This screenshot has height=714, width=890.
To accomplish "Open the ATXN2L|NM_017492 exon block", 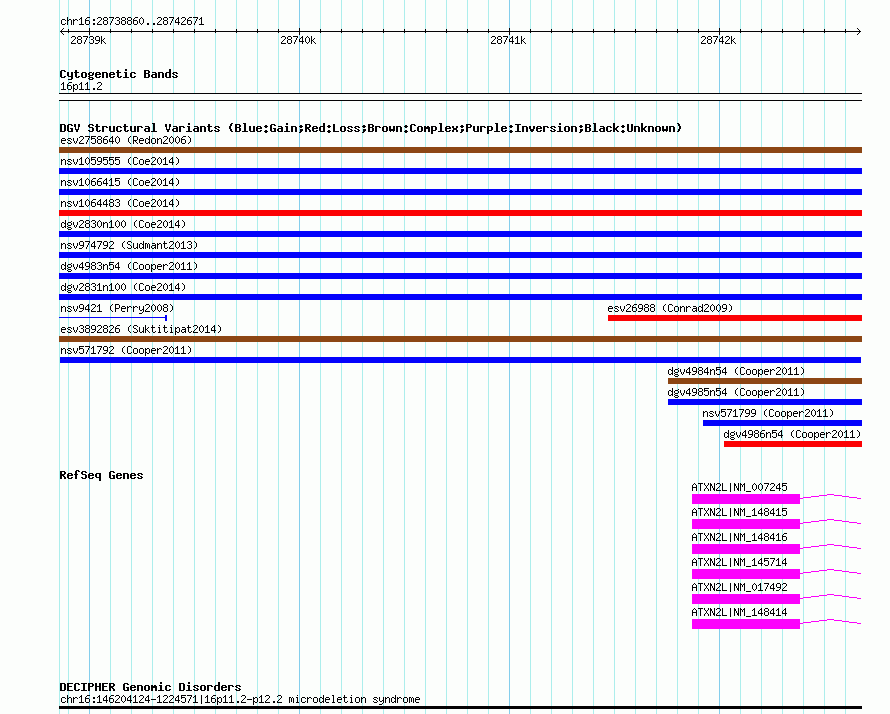I will (x=746, y=599).
